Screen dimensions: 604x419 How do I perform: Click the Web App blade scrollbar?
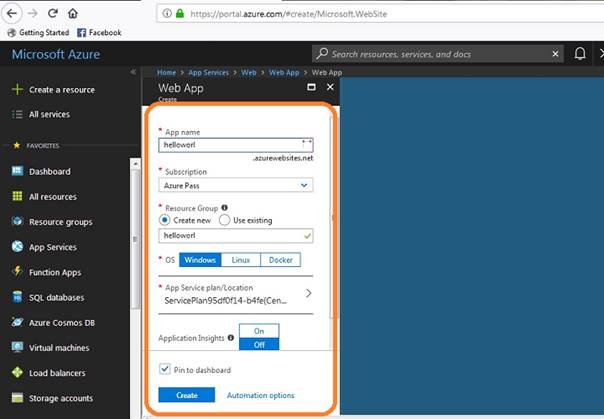pyautogui.click(x=332, y=218)
